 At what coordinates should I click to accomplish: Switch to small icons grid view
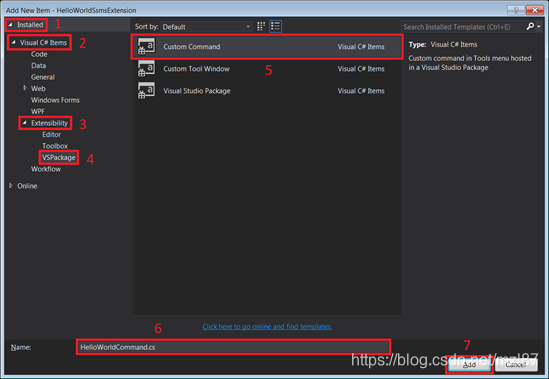click(x=261, y=26)
